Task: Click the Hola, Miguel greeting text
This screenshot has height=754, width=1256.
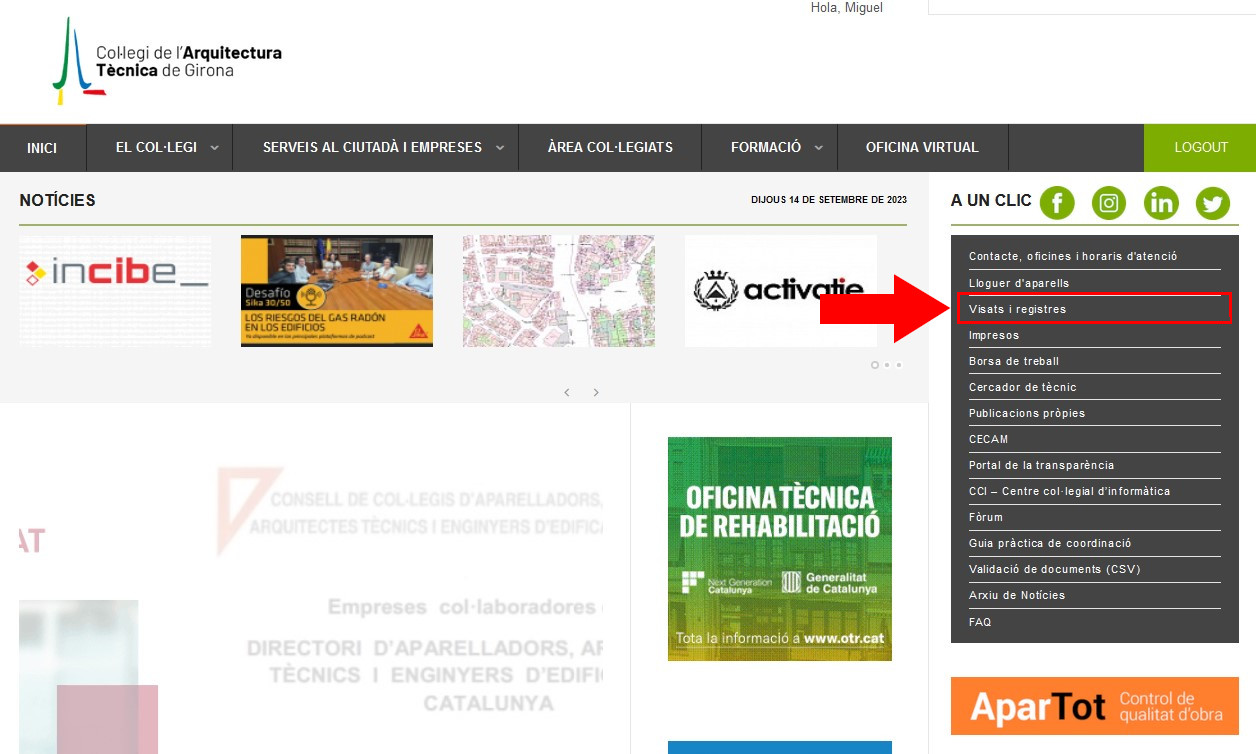Action: point(847,8)
